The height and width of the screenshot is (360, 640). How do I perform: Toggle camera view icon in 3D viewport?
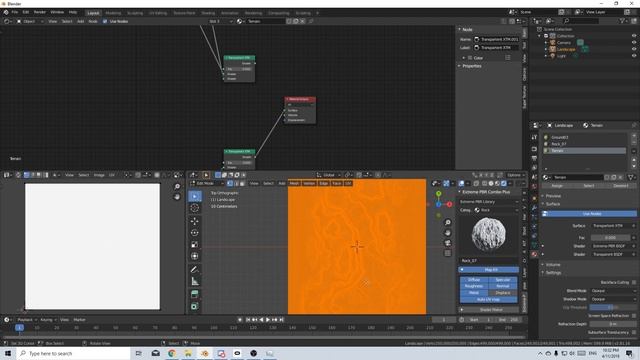pyautogui.click(x=448, y=243)
